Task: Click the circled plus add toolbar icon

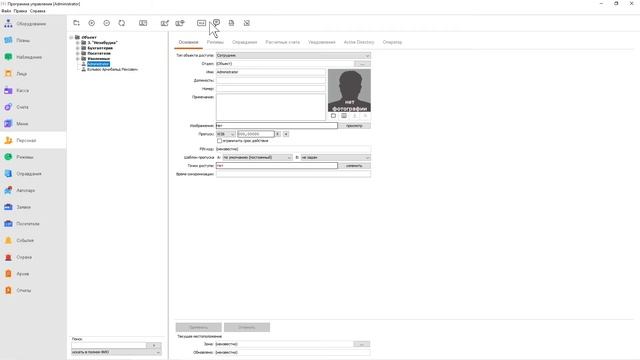Action: tap(91, 23)
